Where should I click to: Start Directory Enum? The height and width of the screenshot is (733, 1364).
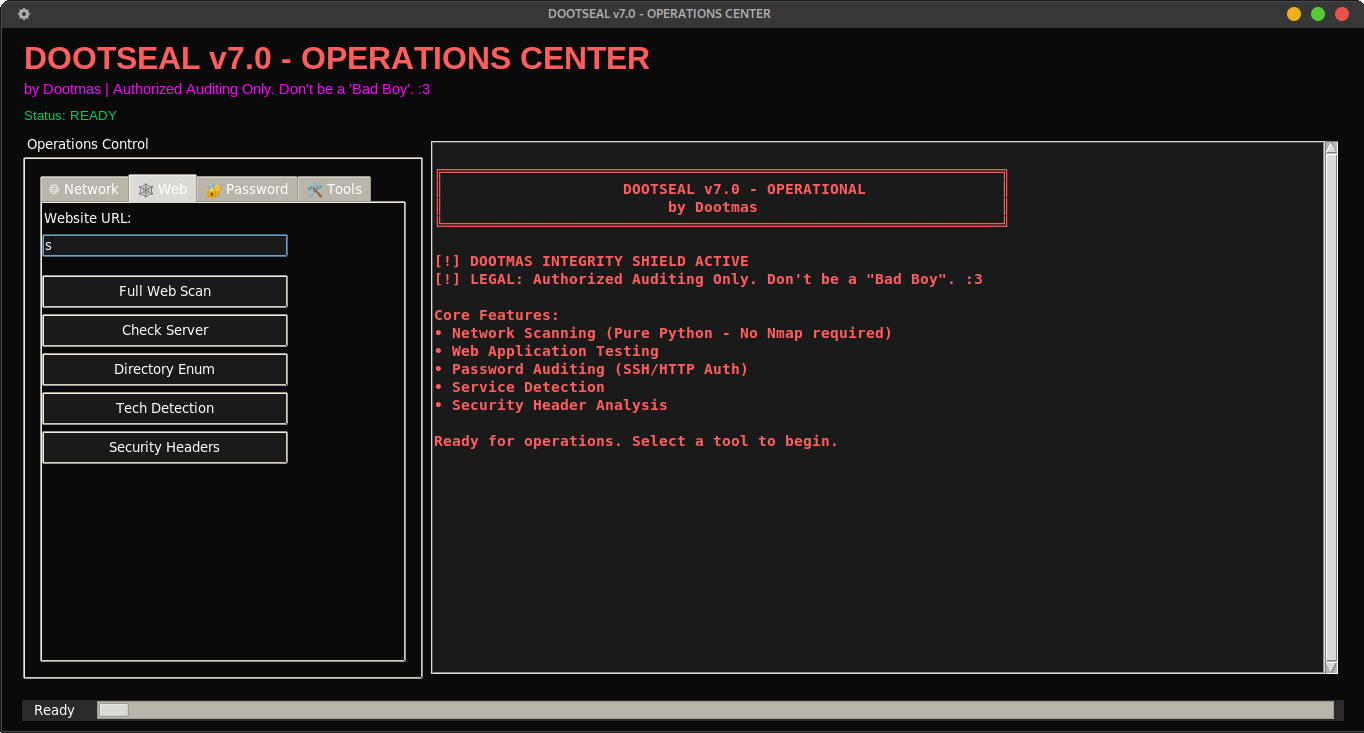coord(164,369)
